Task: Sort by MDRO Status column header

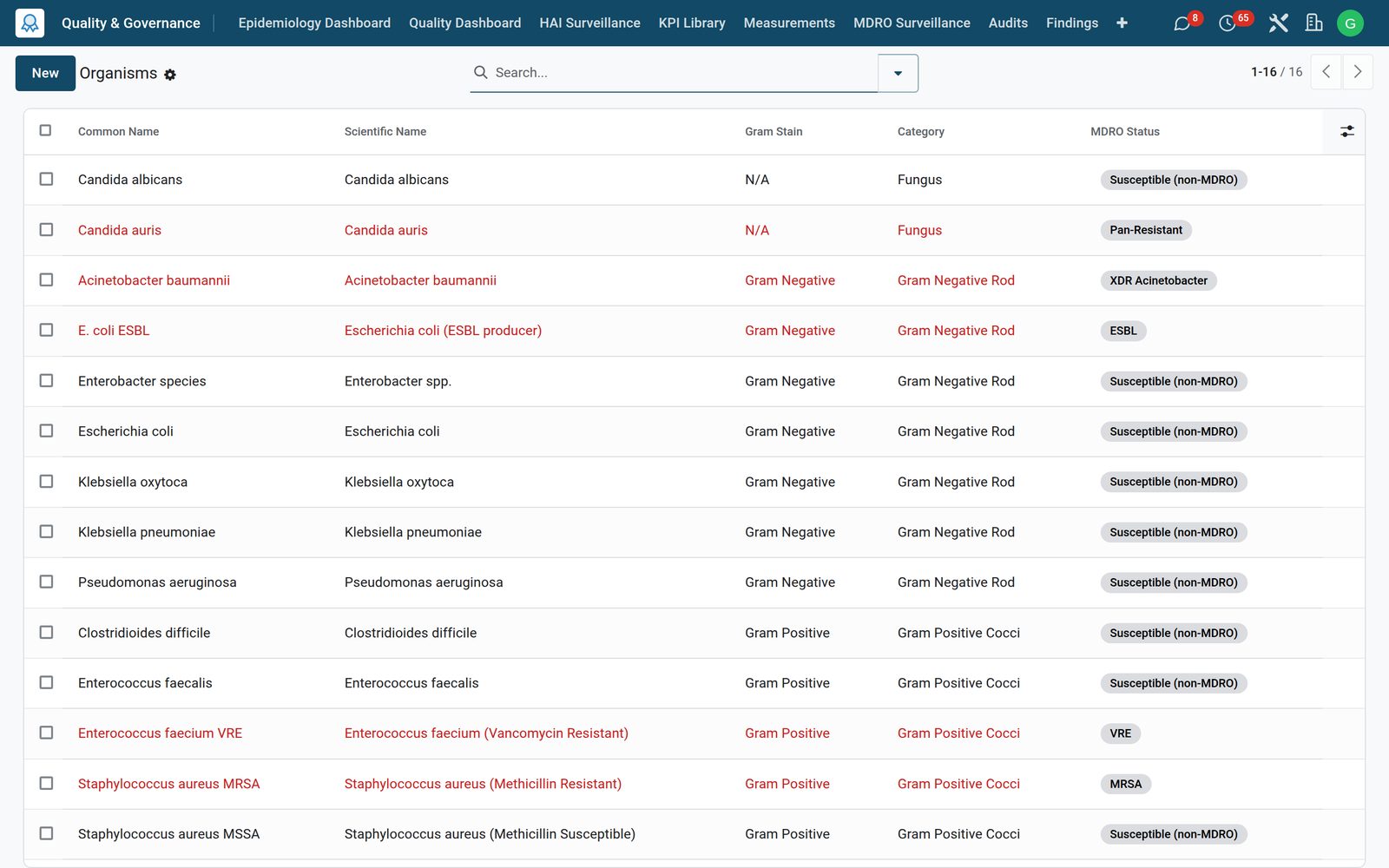Action: click(1125, 132)
